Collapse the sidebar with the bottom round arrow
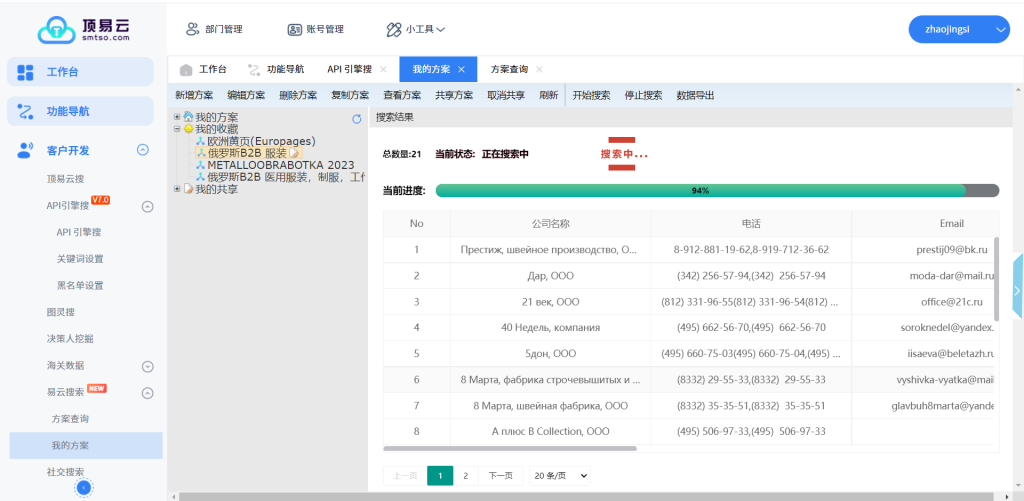The height and width of the screenshot is (501, 1024). coord(84,487)
